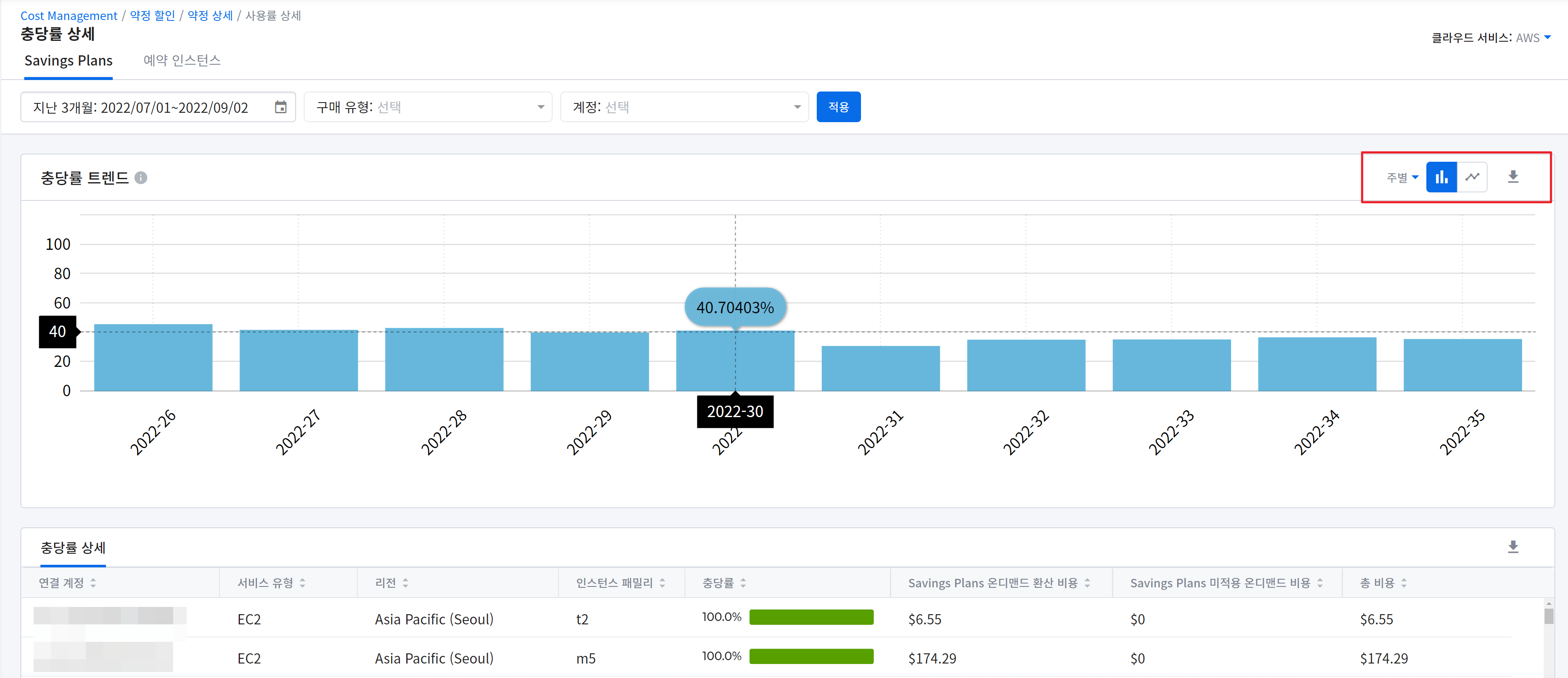1568x678 pixels.
Task: Sort table by 리전 column
Action: (405, 583)
